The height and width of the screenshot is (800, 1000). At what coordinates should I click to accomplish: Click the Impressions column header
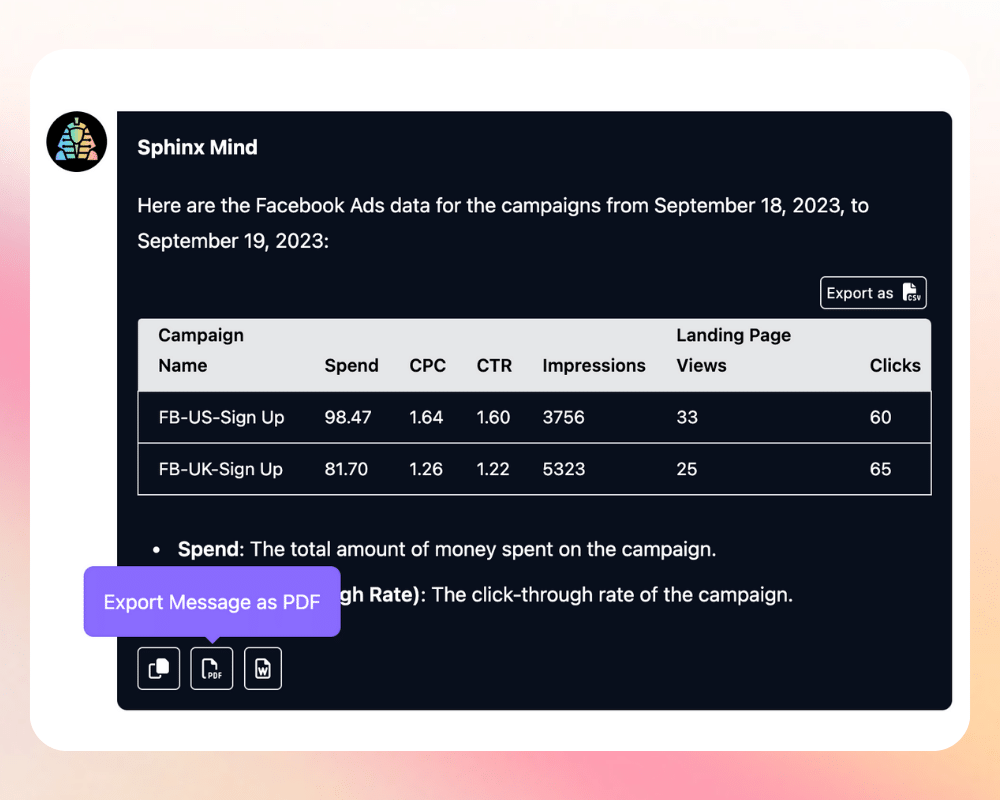point(594,366)
